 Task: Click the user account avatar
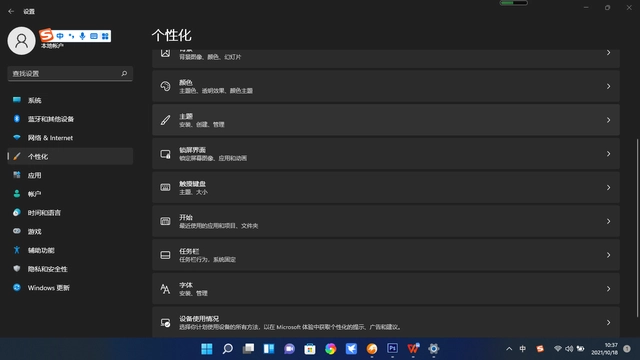click(22, 41)
